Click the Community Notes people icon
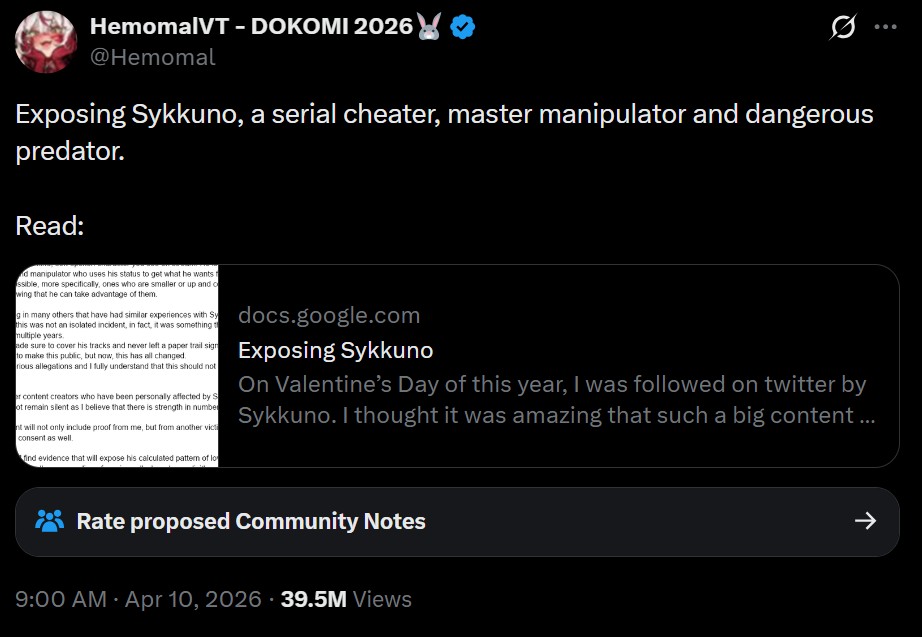922x637 pixels. point(49,521)
